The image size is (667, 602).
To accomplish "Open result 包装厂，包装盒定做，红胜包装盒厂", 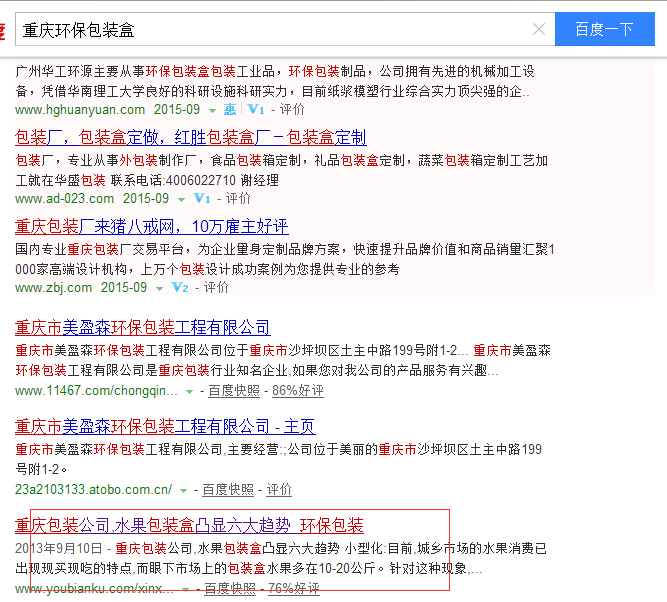I will (191, 137).
